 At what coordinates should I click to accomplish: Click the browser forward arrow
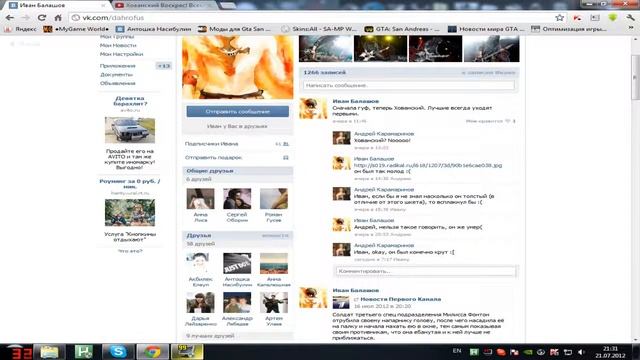25,18
